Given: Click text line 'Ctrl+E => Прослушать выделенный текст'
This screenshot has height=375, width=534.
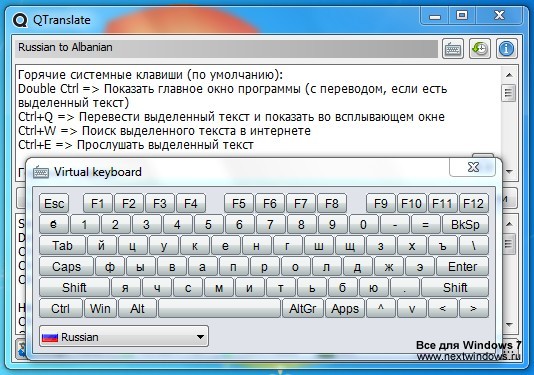Looking at the screenshot, I should (136, 145).
